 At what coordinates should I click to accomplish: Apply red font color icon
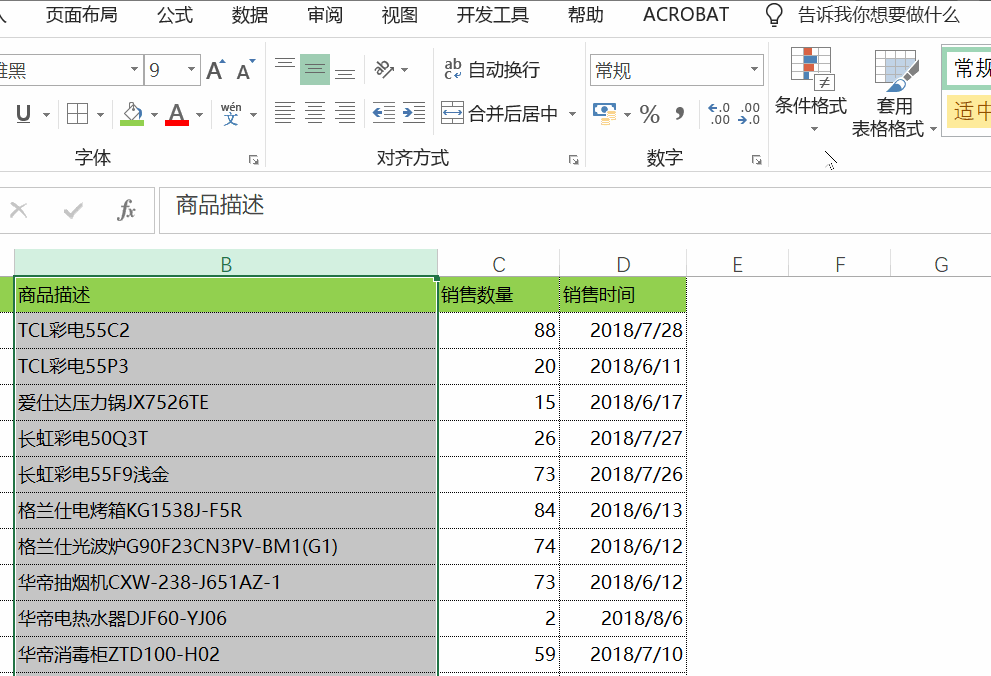tap(177, 114)
